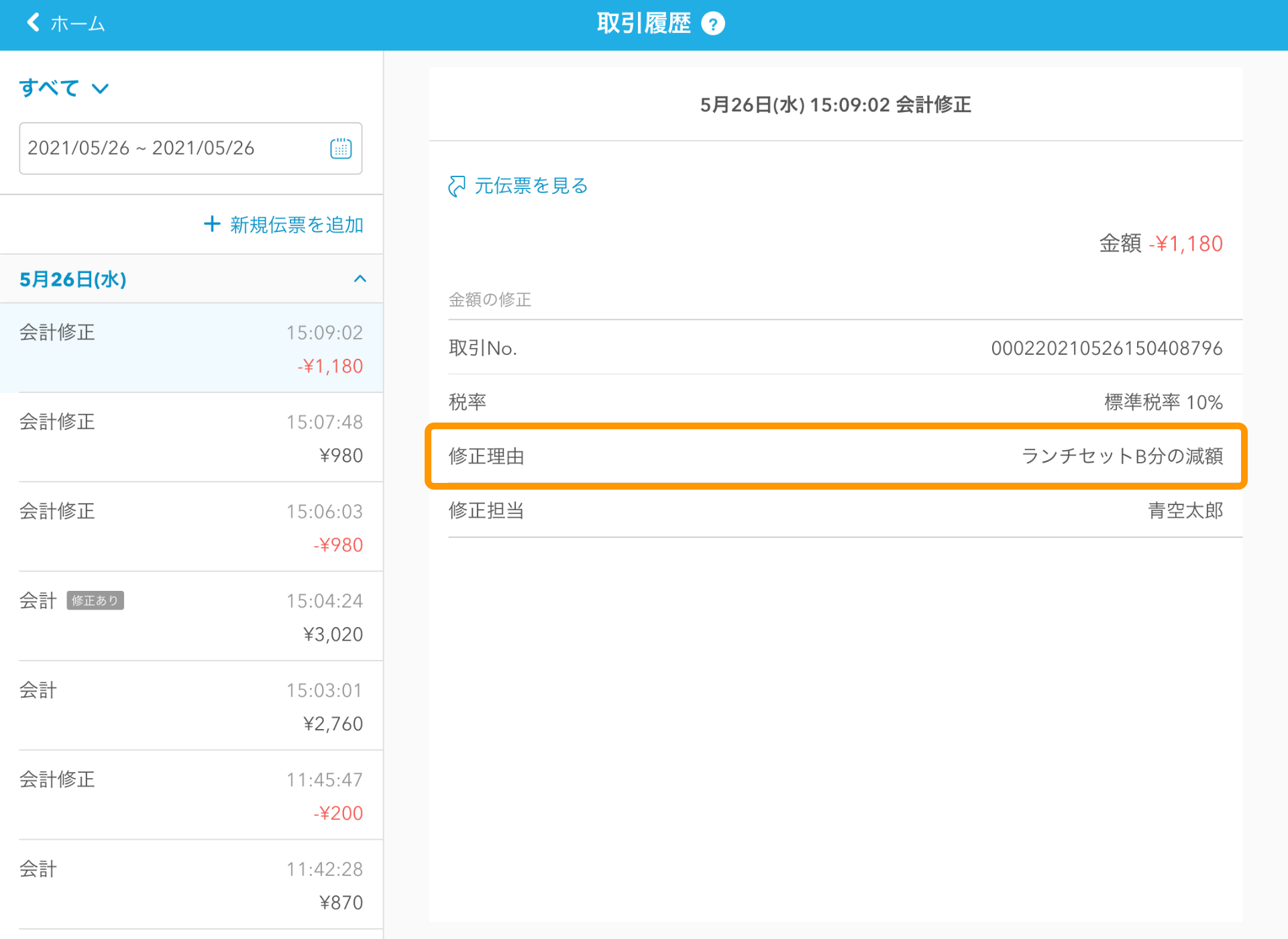Open the すべて filter dropdown

click(64, 88)
